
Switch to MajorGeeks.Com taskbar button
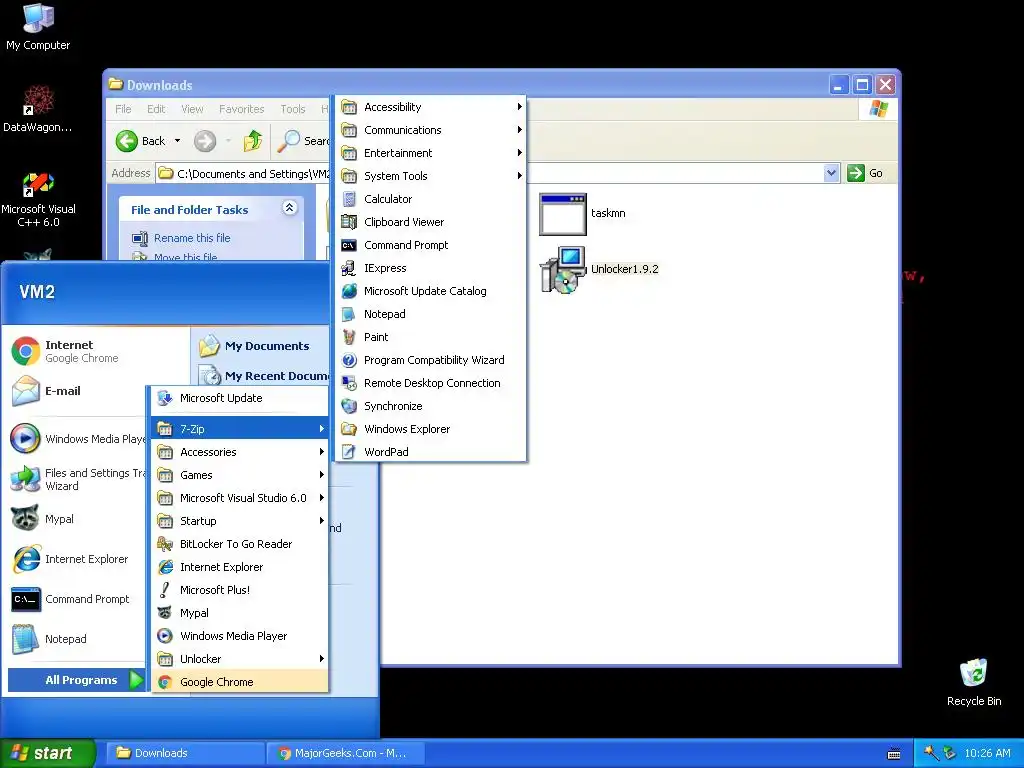pyautogui.click(x=345, y=754)
